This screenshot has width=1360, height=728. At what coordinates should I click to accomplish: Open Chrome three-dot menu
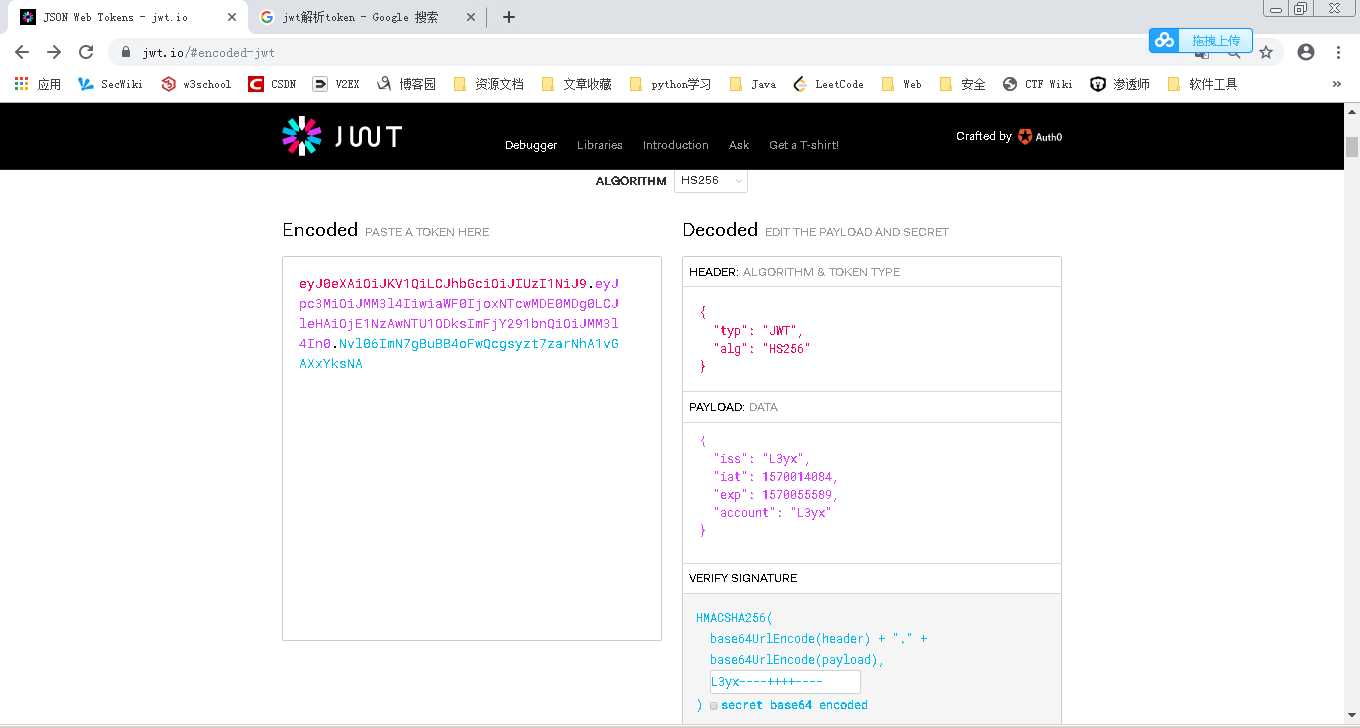pyautogui.click(x=1338, y=52)
